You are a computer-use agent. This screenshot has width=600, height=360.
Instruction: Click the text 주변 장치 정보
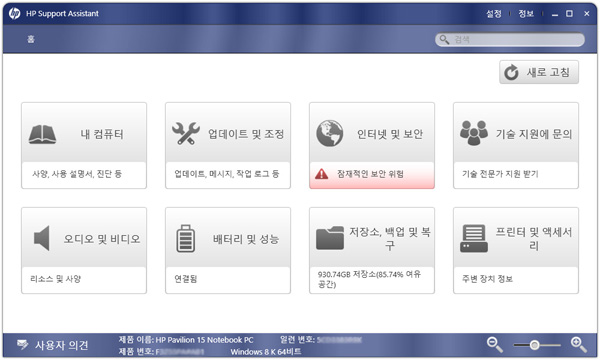[x=487, y=279]
